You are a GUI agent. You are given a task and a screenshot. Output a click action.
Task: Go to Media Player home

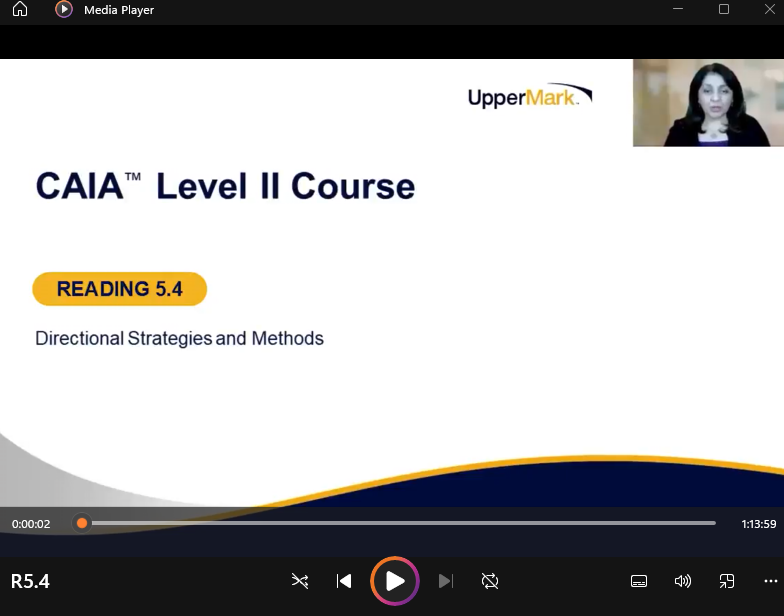(20, 10)
